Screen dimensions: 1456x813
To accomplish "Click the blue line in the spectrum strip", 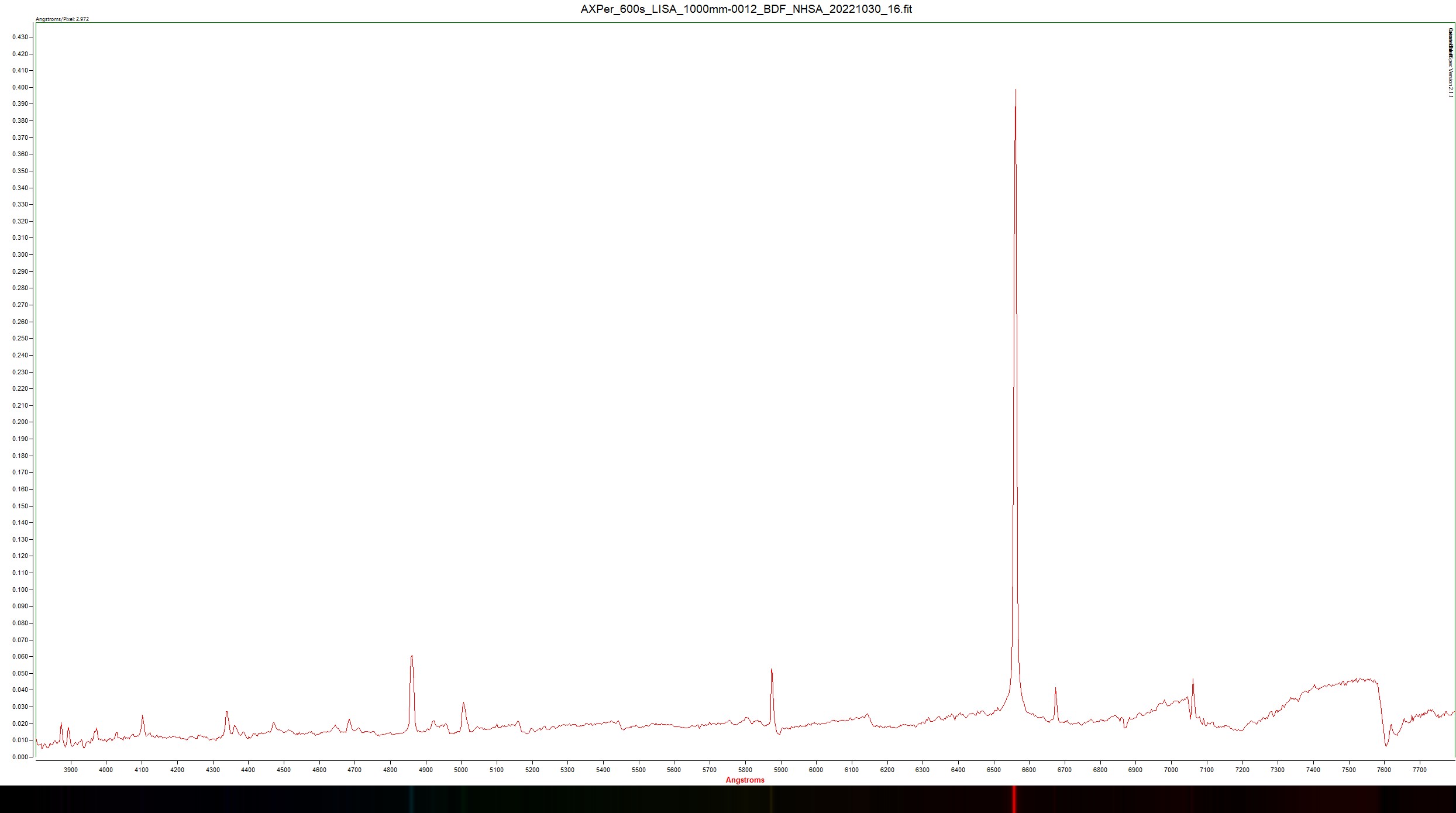I will point(411,799).
